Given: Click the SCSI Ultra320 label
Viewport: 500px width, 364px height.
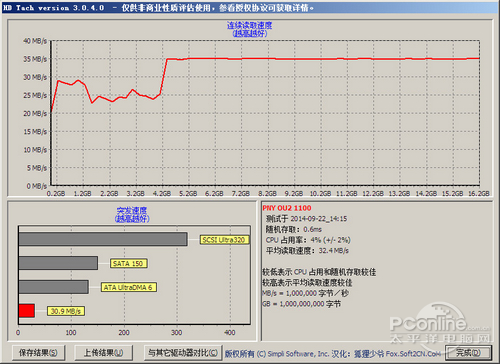Looking at the screenshot, I should pos(224,240).
